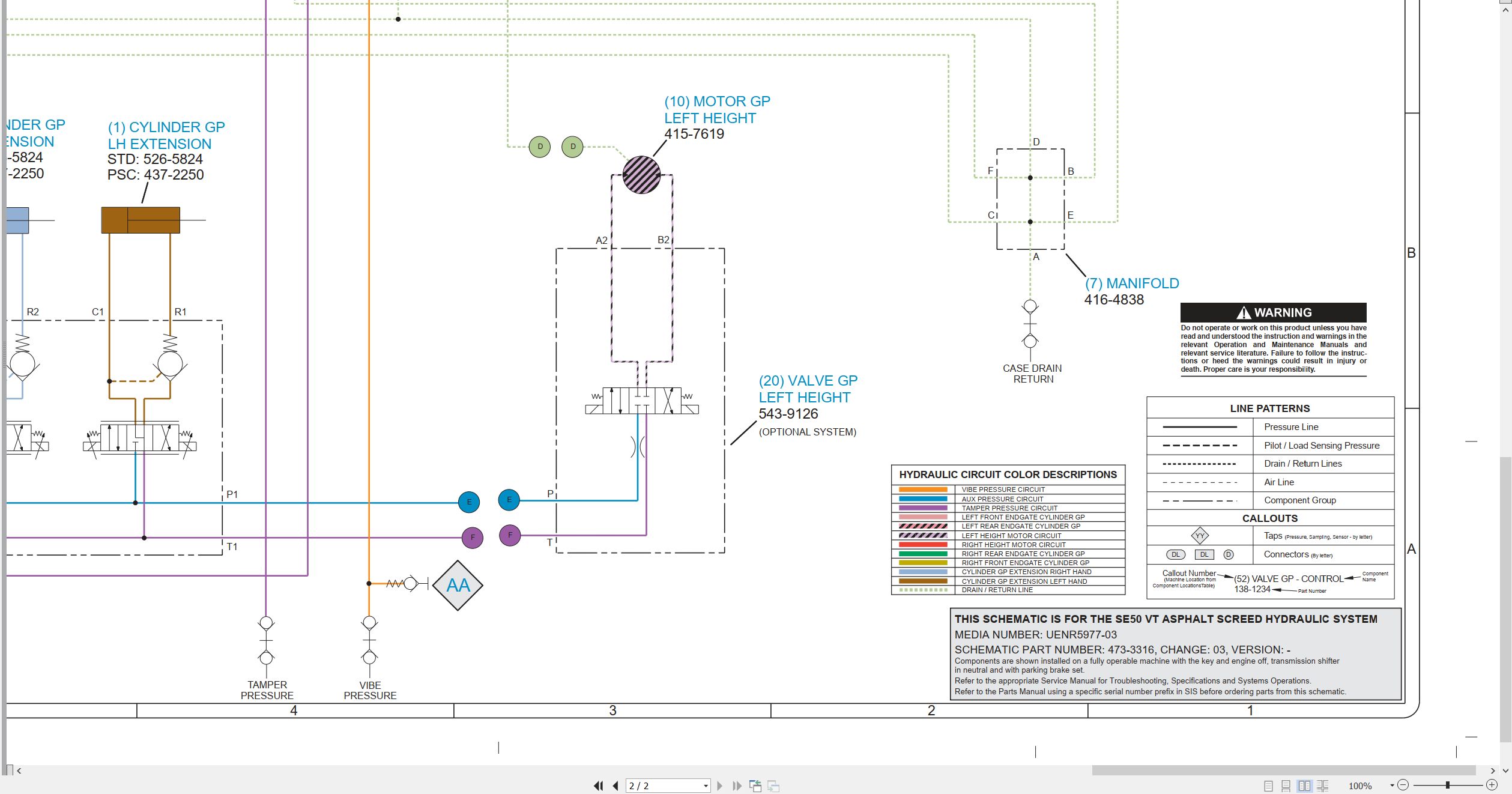Viewport: 1512px width, 794px height.
Task: Click the (7) MANIFOLD callout label
Action: 1132,283
